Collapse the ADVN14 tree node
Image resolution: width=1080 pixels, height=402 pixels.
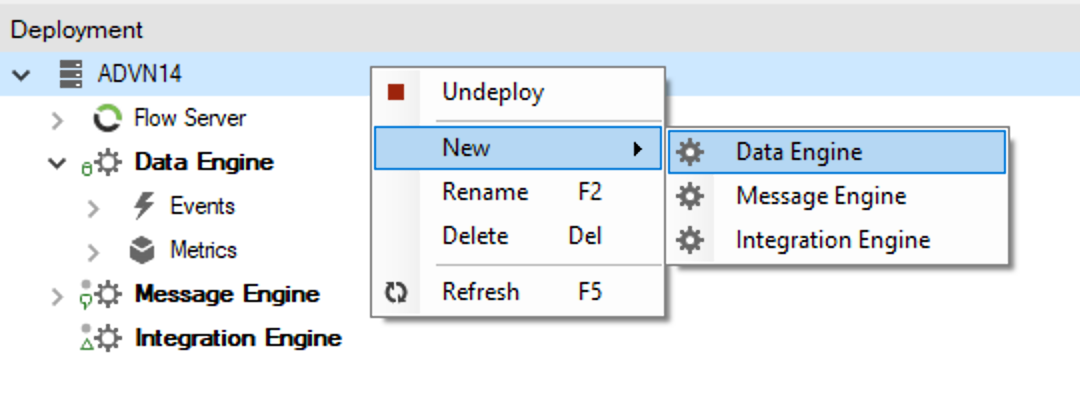coord(22,74)
